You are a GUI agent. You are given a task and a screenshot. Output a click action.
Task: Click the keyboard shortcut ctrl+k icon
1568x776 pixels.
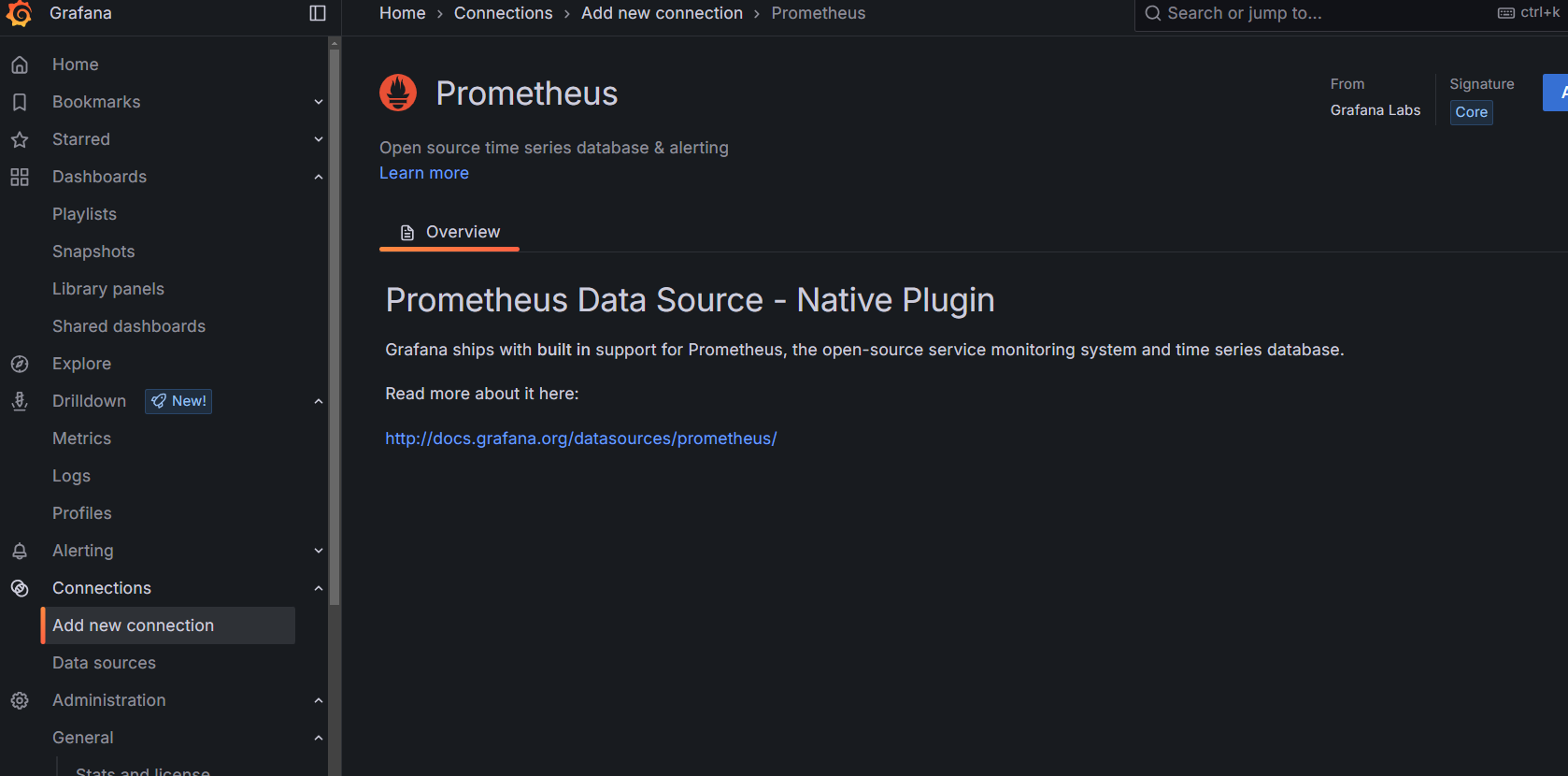click(x=1506, y=13)
